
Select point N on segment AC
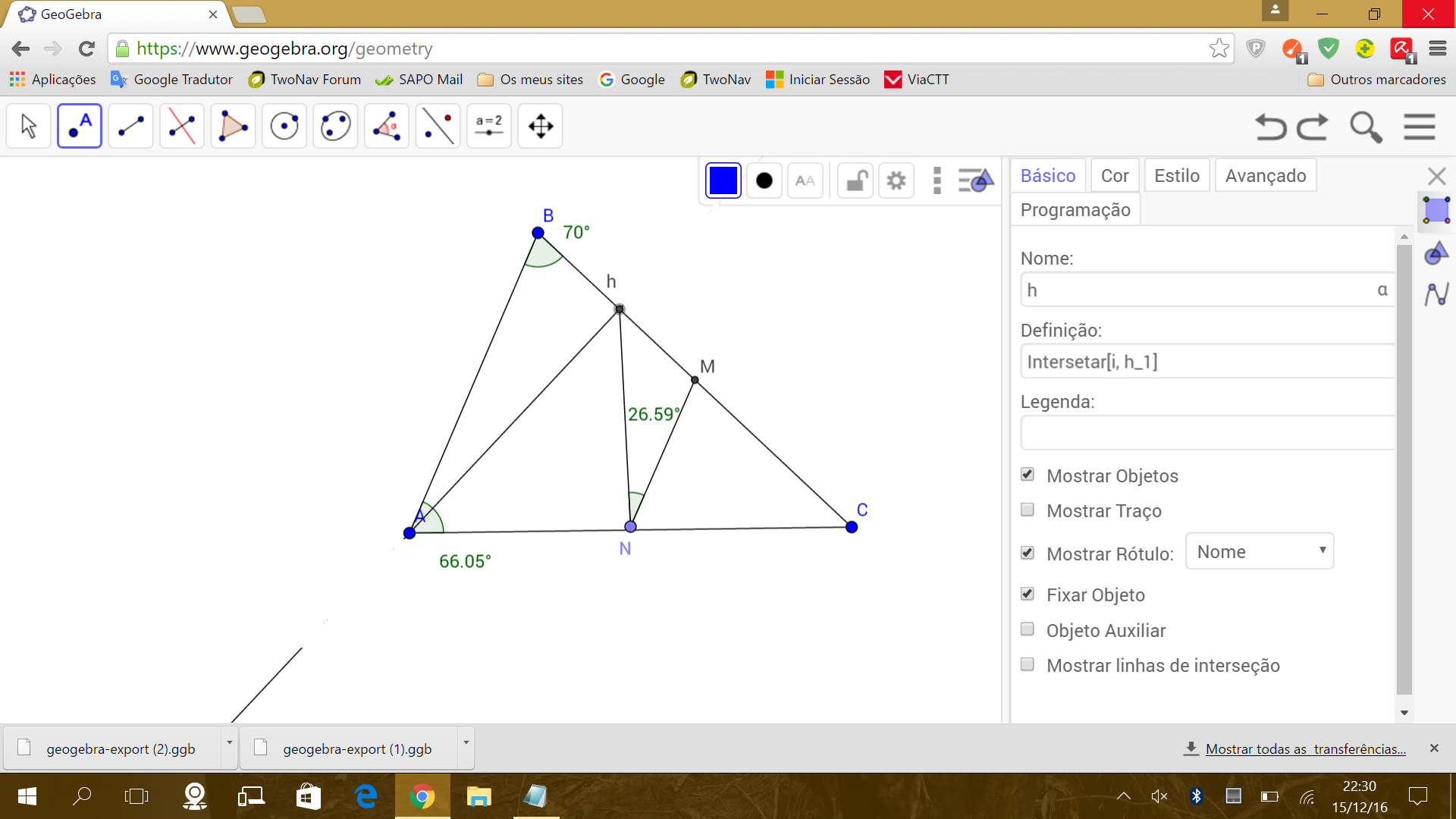coord(630,526)
